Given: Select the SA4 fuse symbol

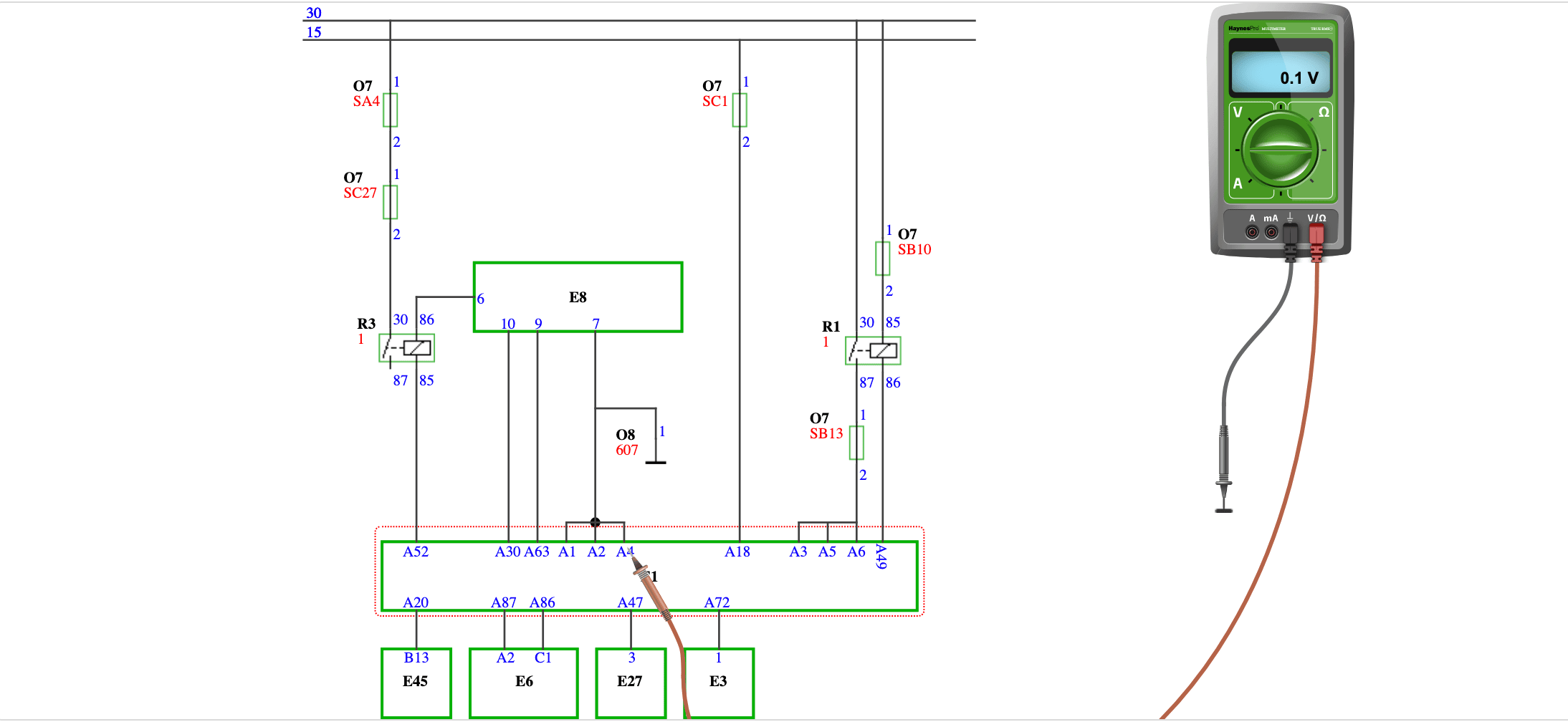Looking at the screenshot, I should tap(390, 110).
